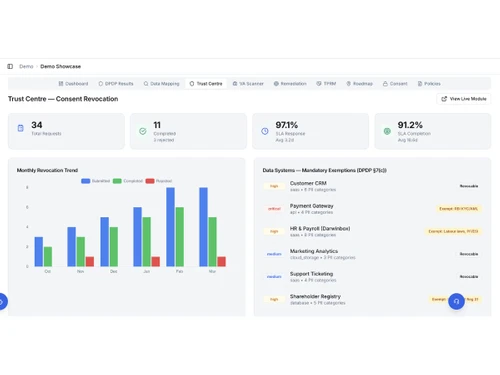Open the Remediation tab
Viewport: 500px width, 375px height.
point(290,84)
